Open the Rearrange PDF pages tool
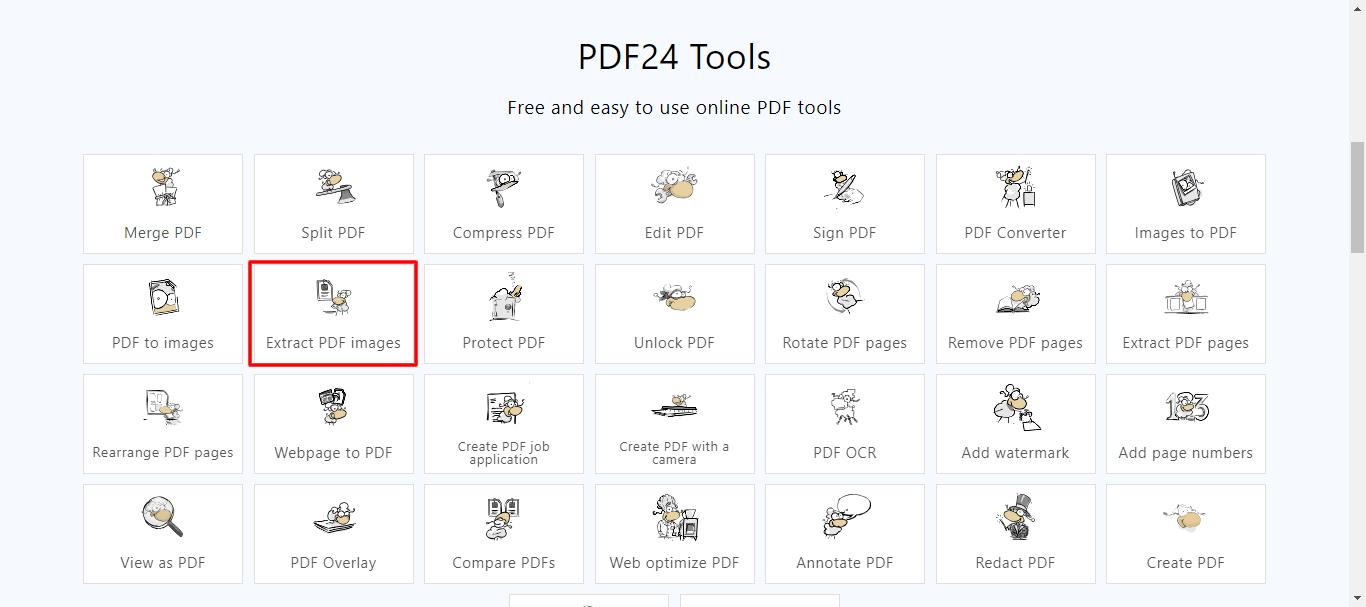 [162, 424]
